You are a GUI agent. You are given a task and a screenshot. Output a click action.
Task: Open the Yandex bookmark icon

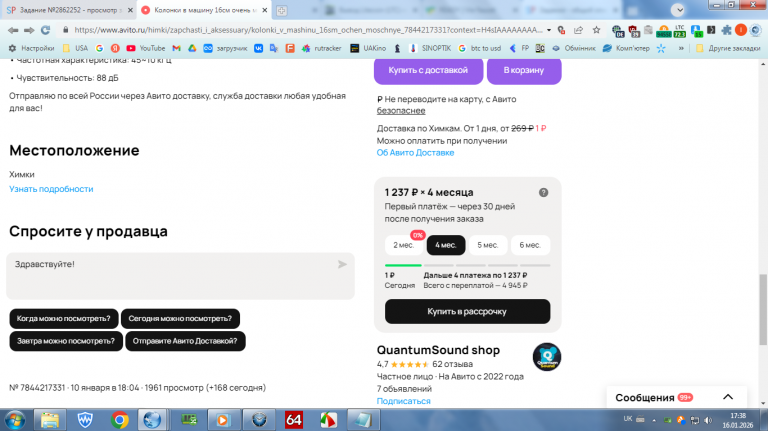[115, 48]
